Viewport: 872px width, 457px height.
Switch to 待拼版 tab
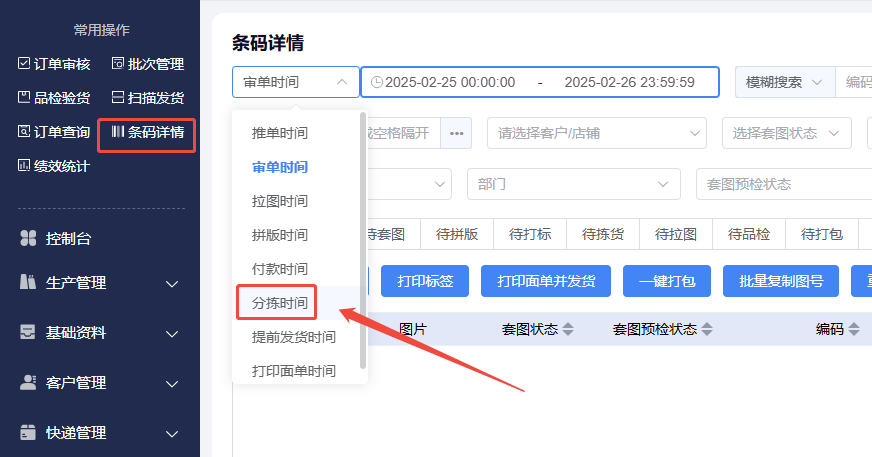point(457,234)
